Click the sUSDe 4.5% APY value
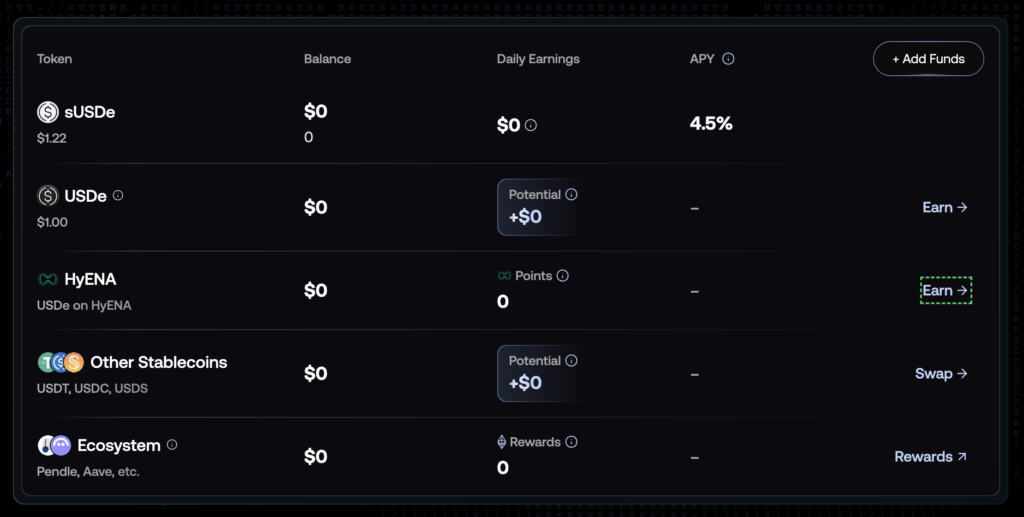The height and width of the screenshot is (517, 1024). [711, 124]
